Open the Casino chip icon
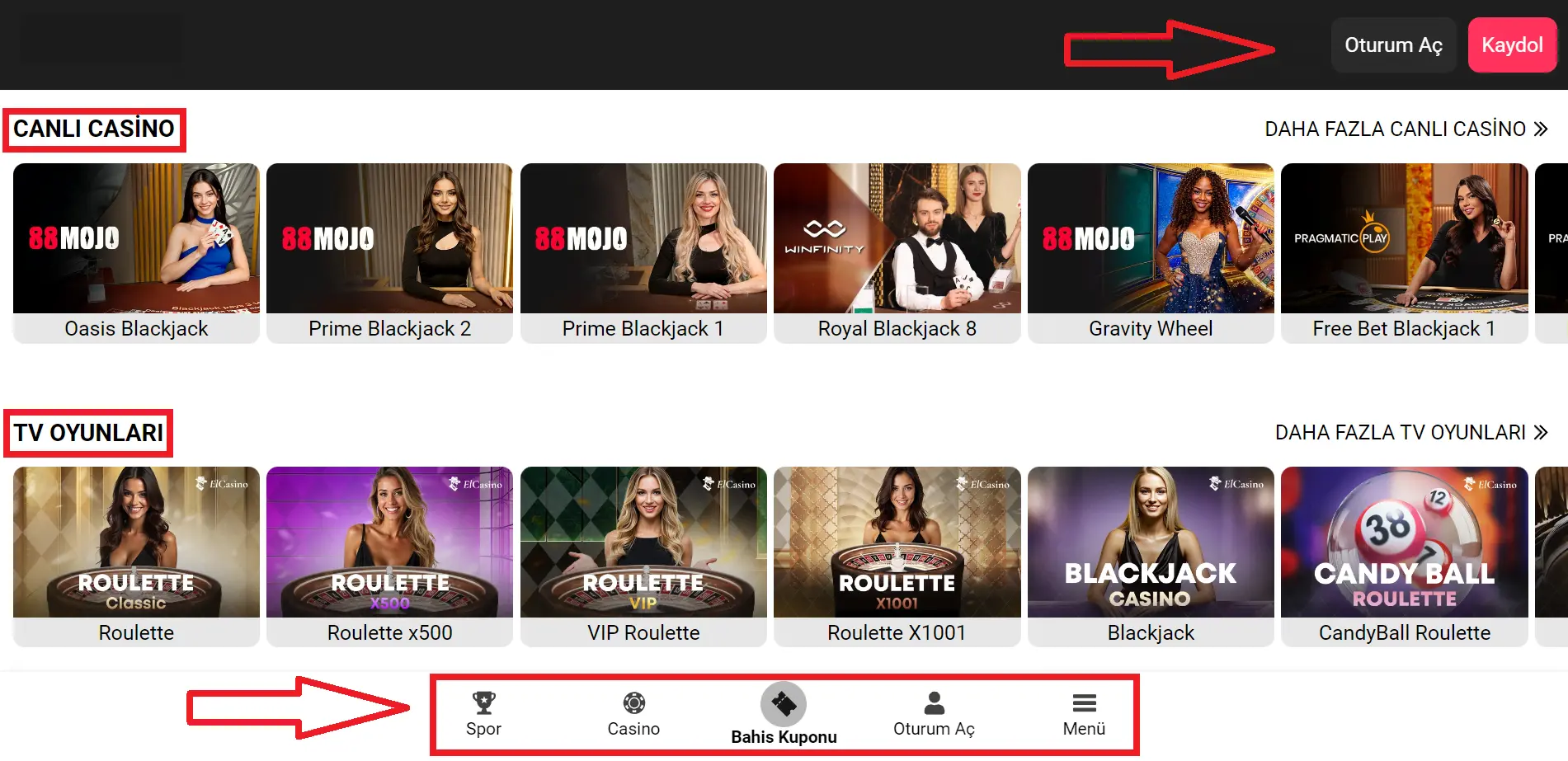Image resolution: width=1568 pixels, height=761 pixels. (x=633, y=702)
